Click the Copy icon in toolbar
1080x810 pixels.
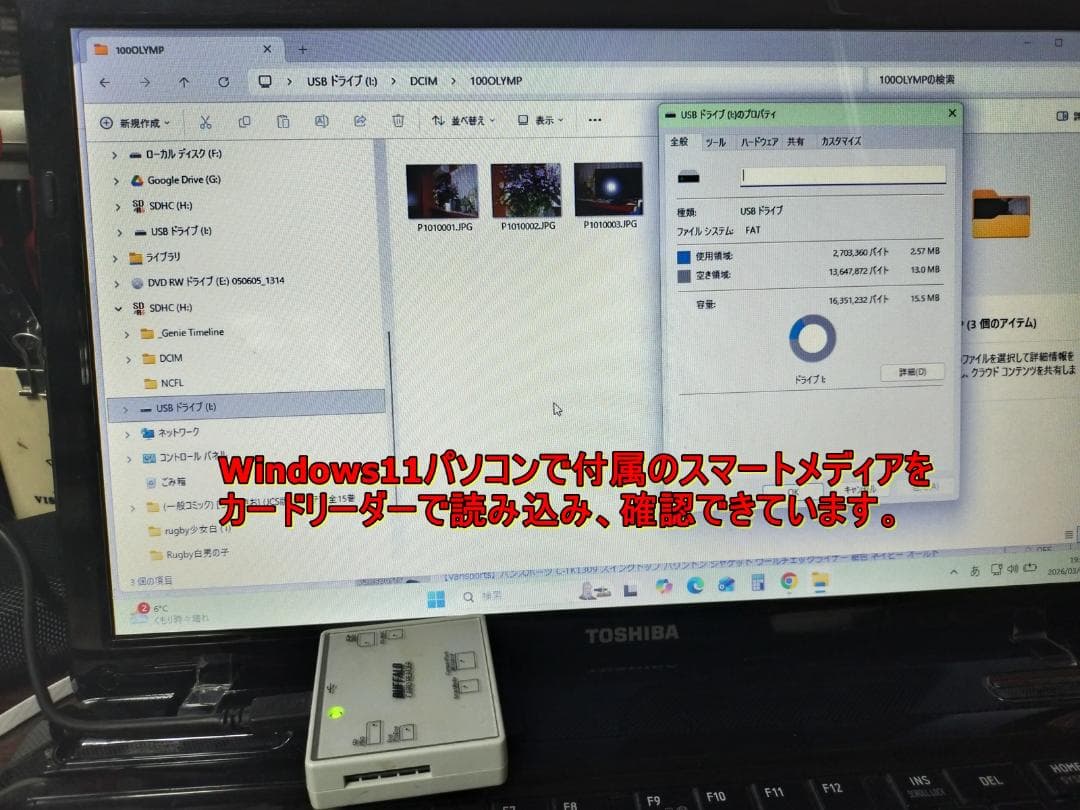244,122
